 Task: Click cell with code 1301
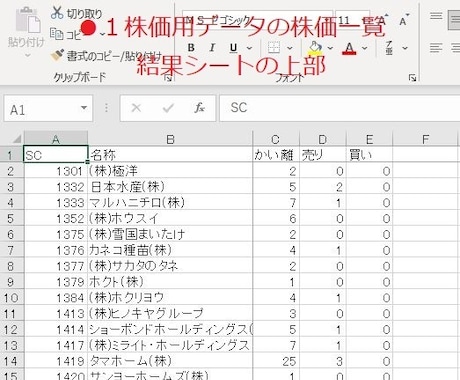point(56,171)
